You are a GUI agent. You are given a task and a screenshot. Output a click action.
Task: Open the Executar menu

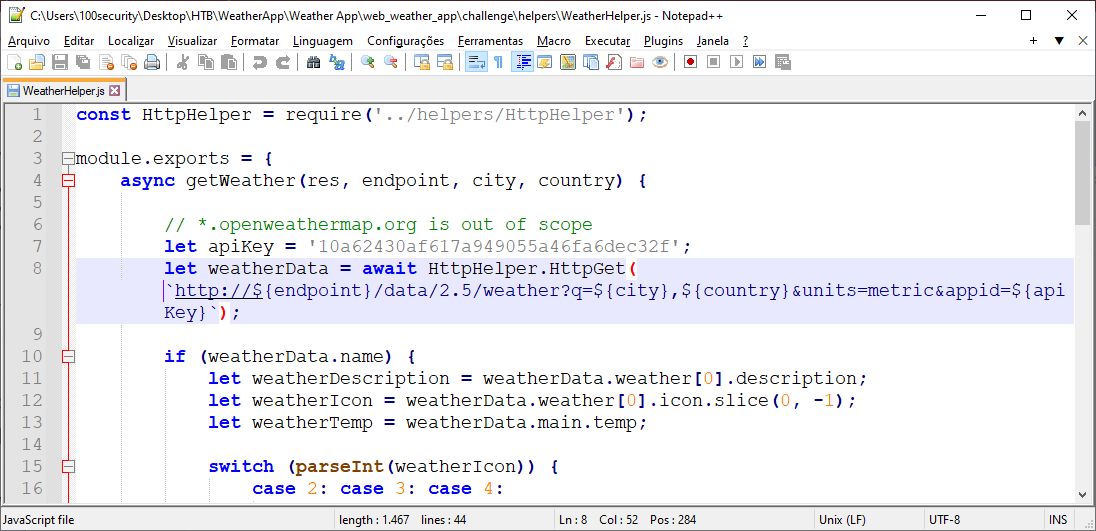click(607, 41)
